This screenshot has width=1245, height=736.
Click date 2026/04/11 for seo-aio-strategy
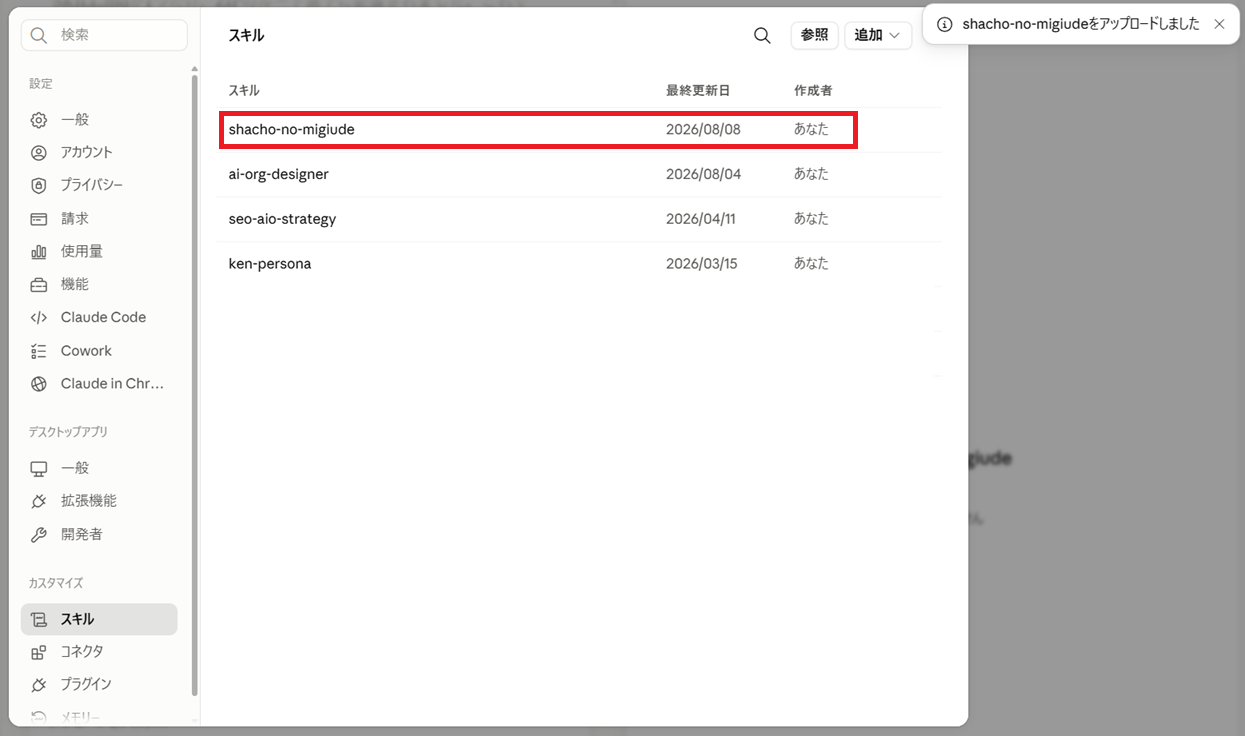click(701, 219)
